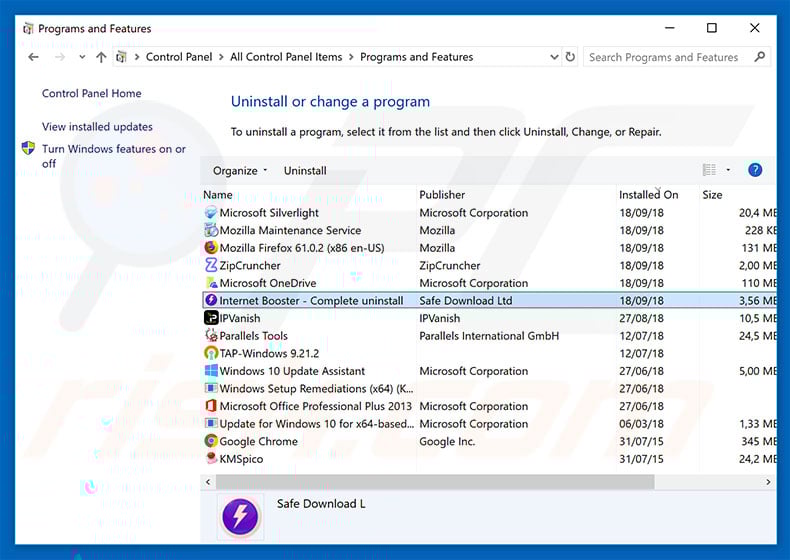The width and height of the screenshot is (790, 560).
Task: Click the scrollbar left arrow
Action: click(x=208, y=482)
